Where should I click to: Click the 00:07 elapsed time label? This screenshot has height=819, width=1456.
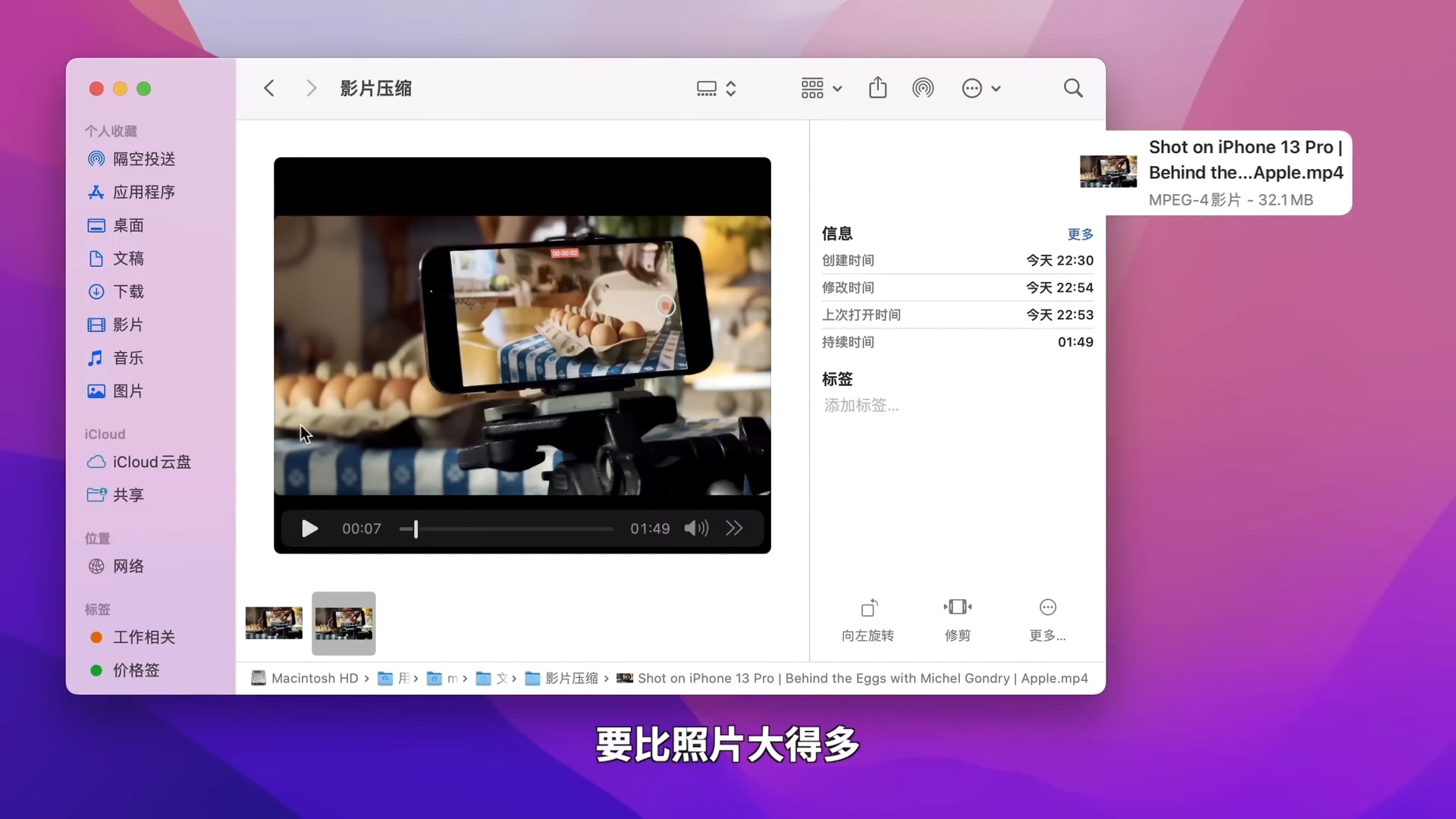coord(361,529)
